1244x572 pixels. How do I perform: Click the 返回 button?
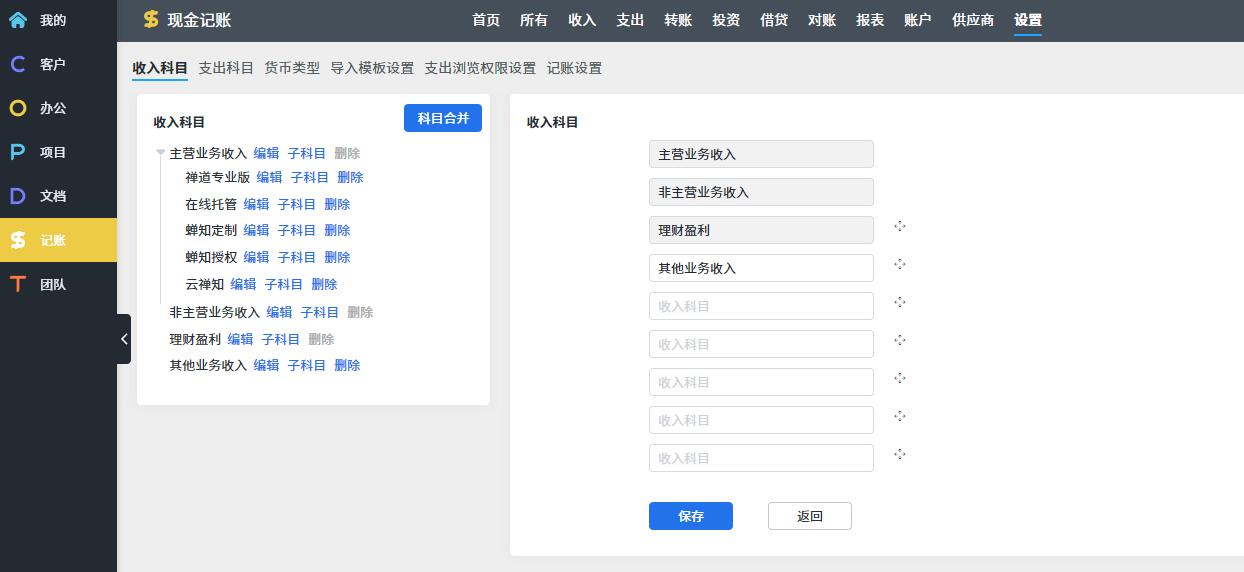(810, 516)
